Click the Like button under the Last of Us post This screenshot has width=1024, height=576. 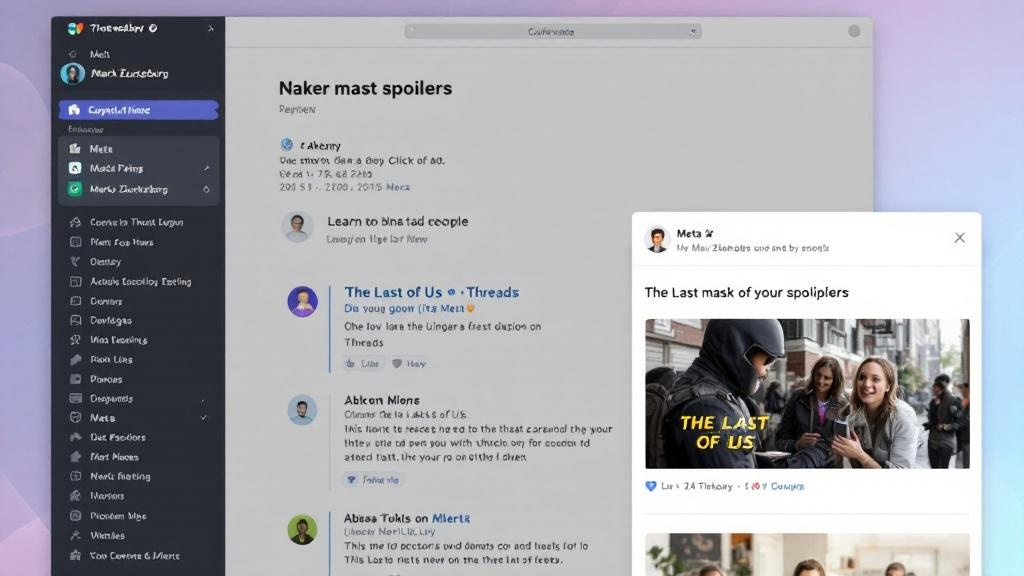coord(362,364)
